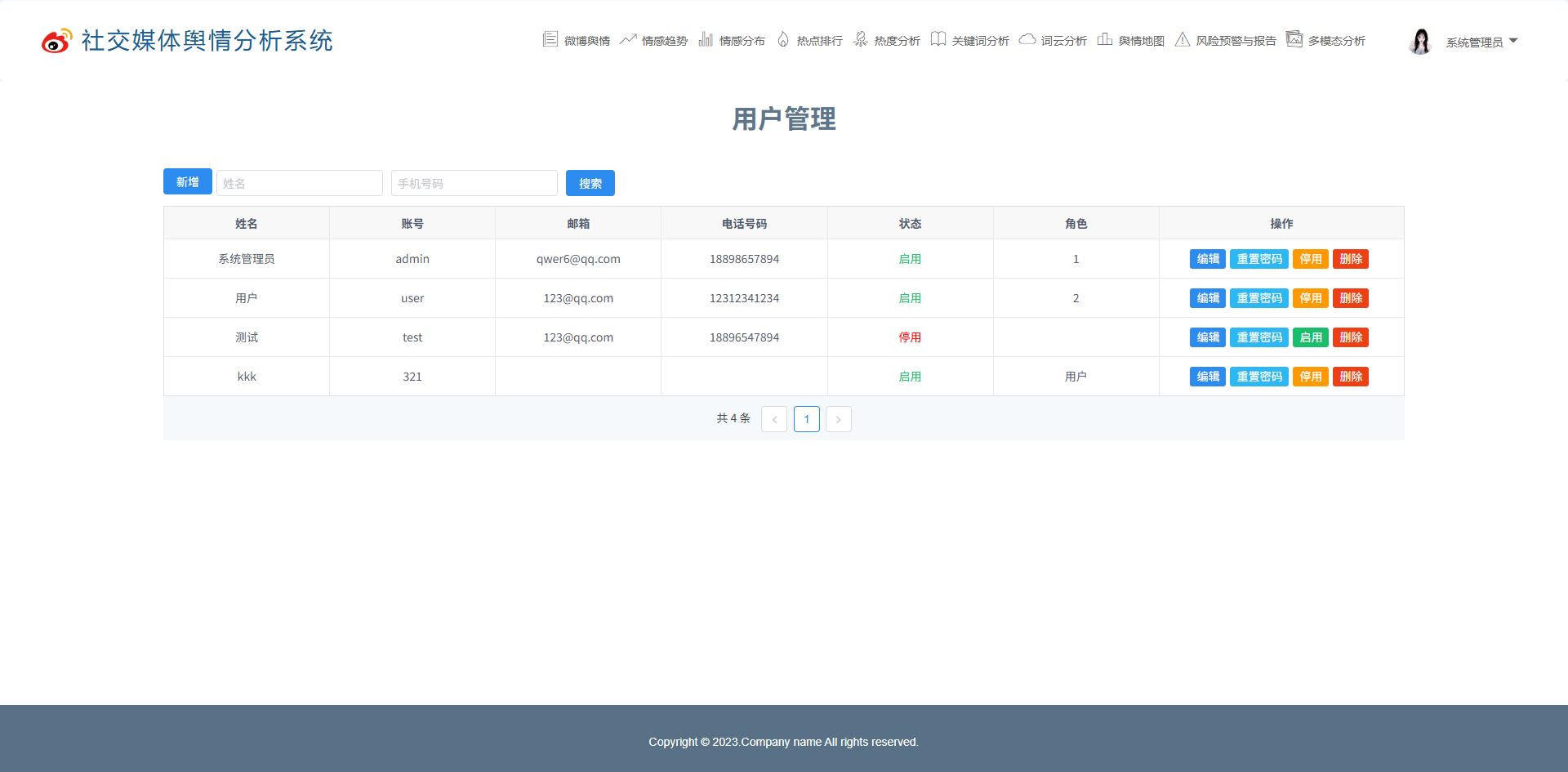The image size is (1568, 772).
Task: Click the 风险预警与报告 warning triangle icon
Action: coord(1183,39)
